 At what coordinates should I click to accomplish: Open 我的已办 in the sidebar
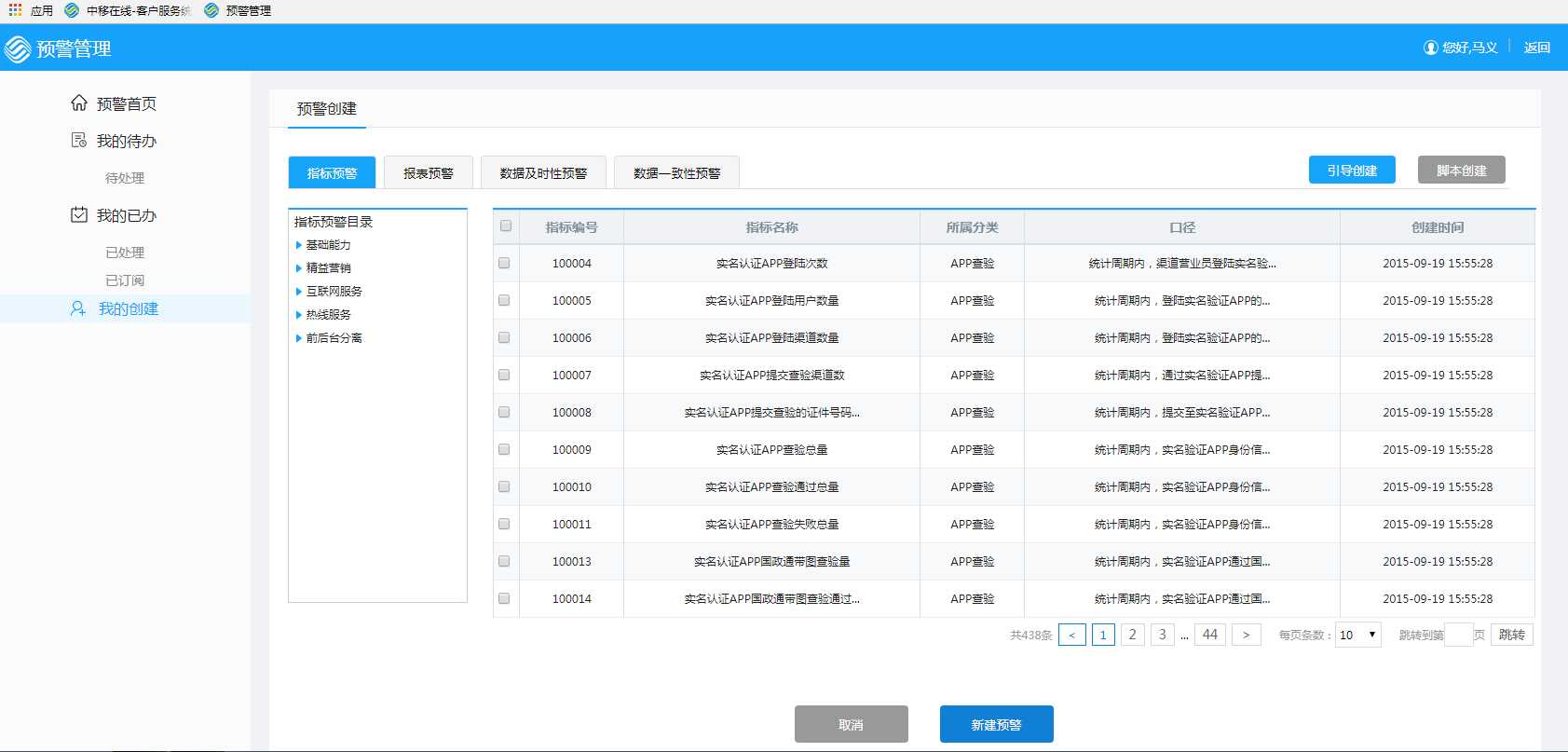127,215
